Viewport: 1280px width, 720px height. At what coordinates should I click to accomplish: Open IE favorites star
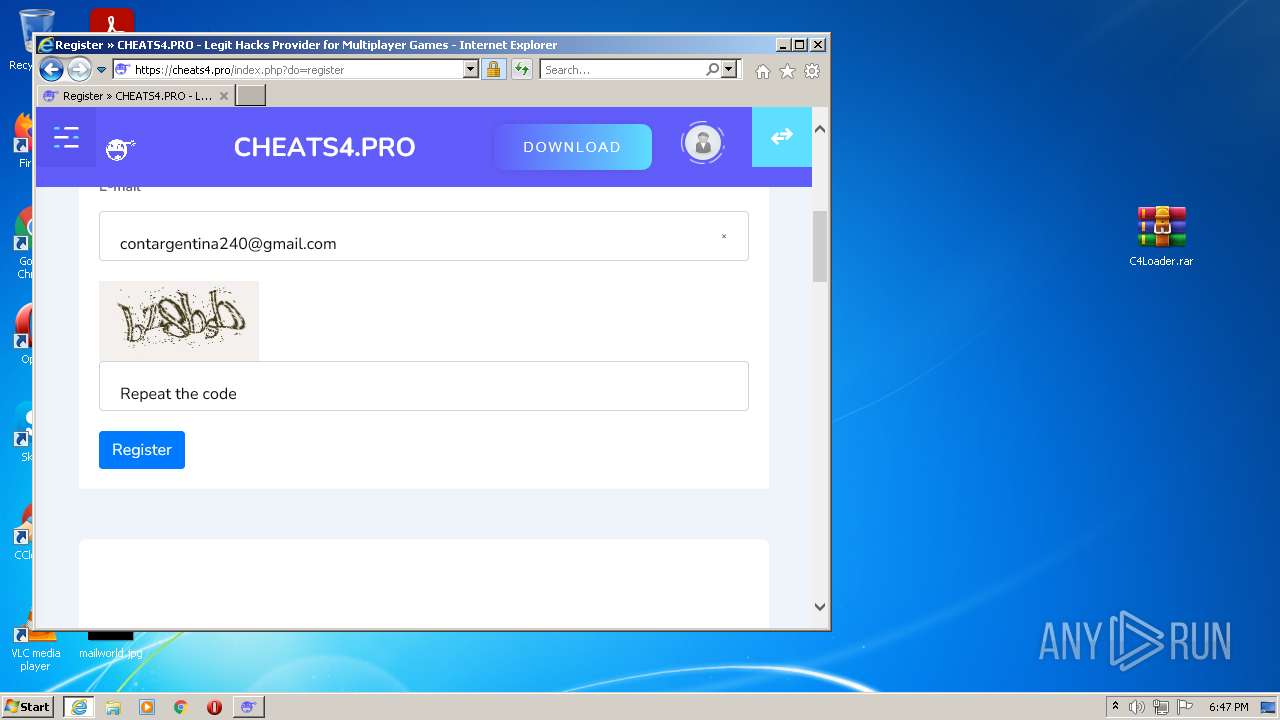(x=787, y=71)
